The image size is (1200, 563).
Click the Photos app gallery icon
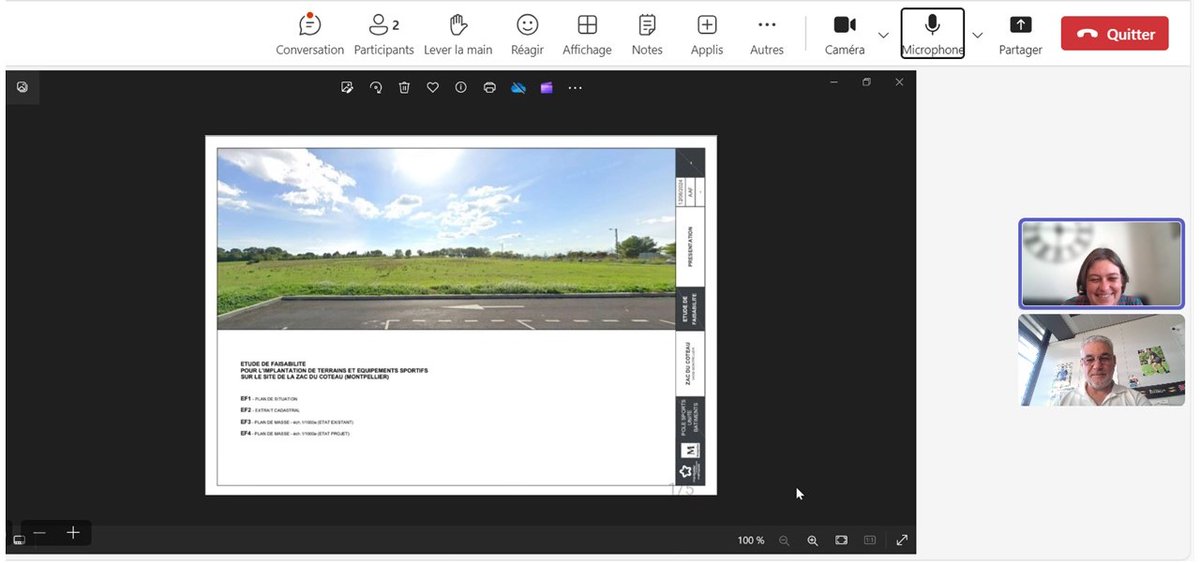[22, 87]
